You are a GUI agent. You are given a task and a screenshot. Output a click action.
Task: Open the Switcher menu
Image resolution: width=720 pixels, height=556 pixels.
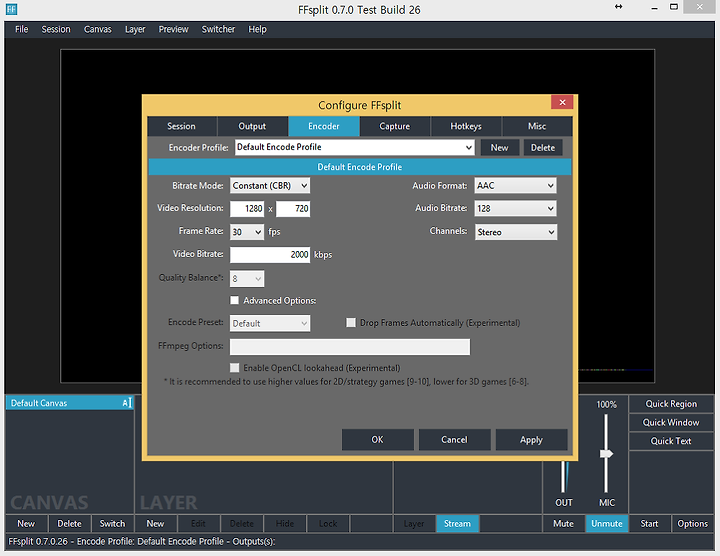(218, 29)
